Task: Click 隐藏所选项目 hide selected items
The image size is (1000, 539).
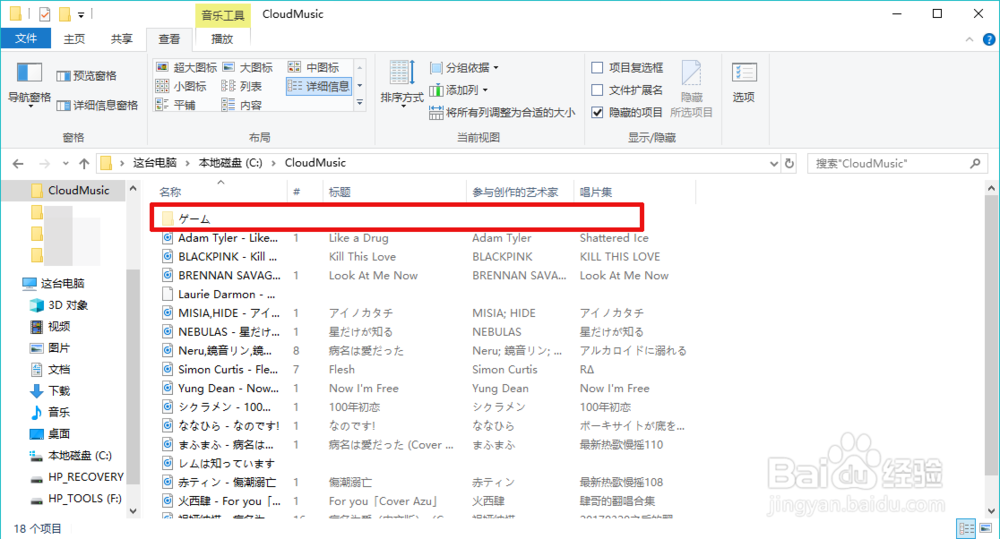Action: coord(691,89)
